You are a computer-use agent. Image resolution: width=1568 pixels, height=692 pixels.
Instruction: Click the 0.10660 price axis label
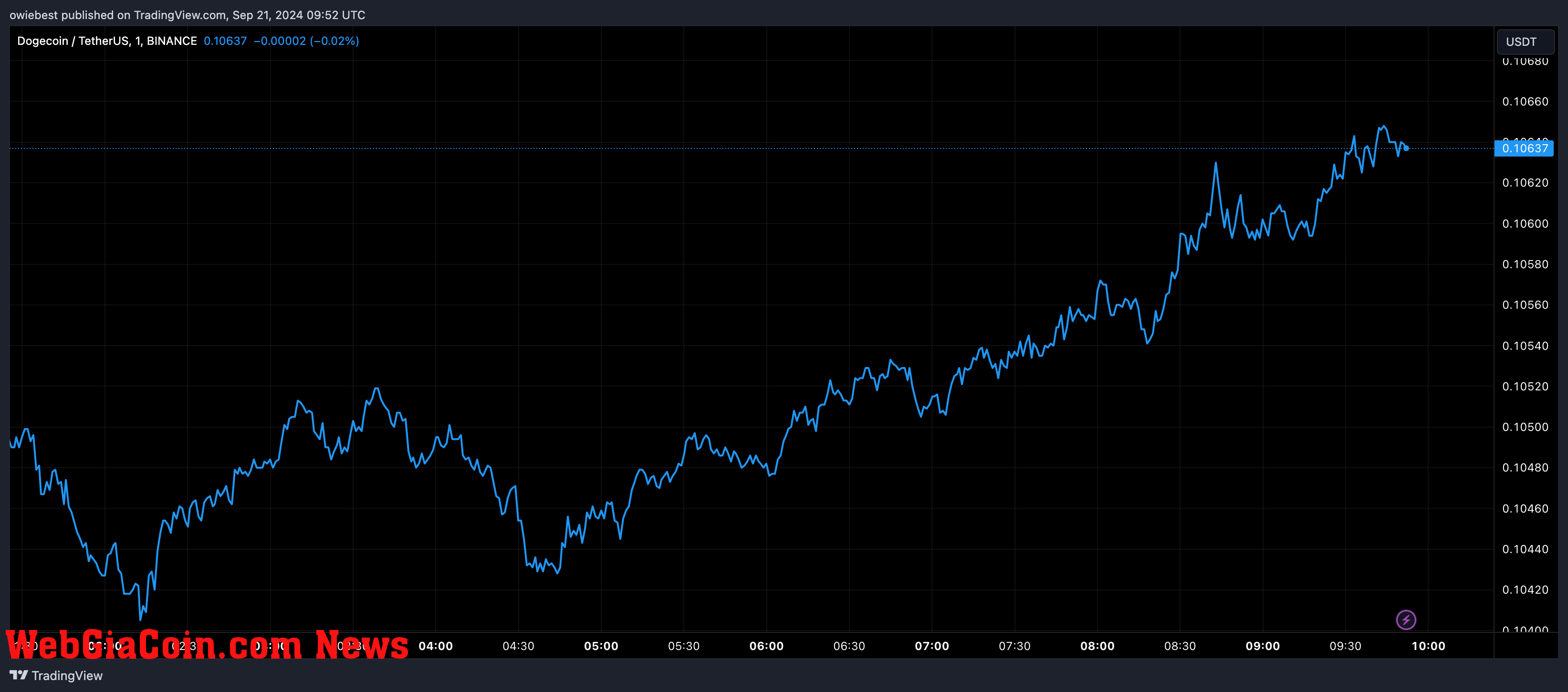coord(1526,102)
